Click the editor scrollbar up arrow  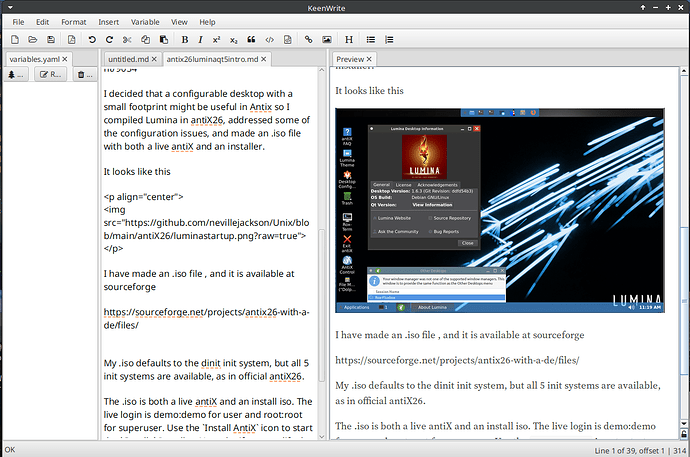[322, 70]
